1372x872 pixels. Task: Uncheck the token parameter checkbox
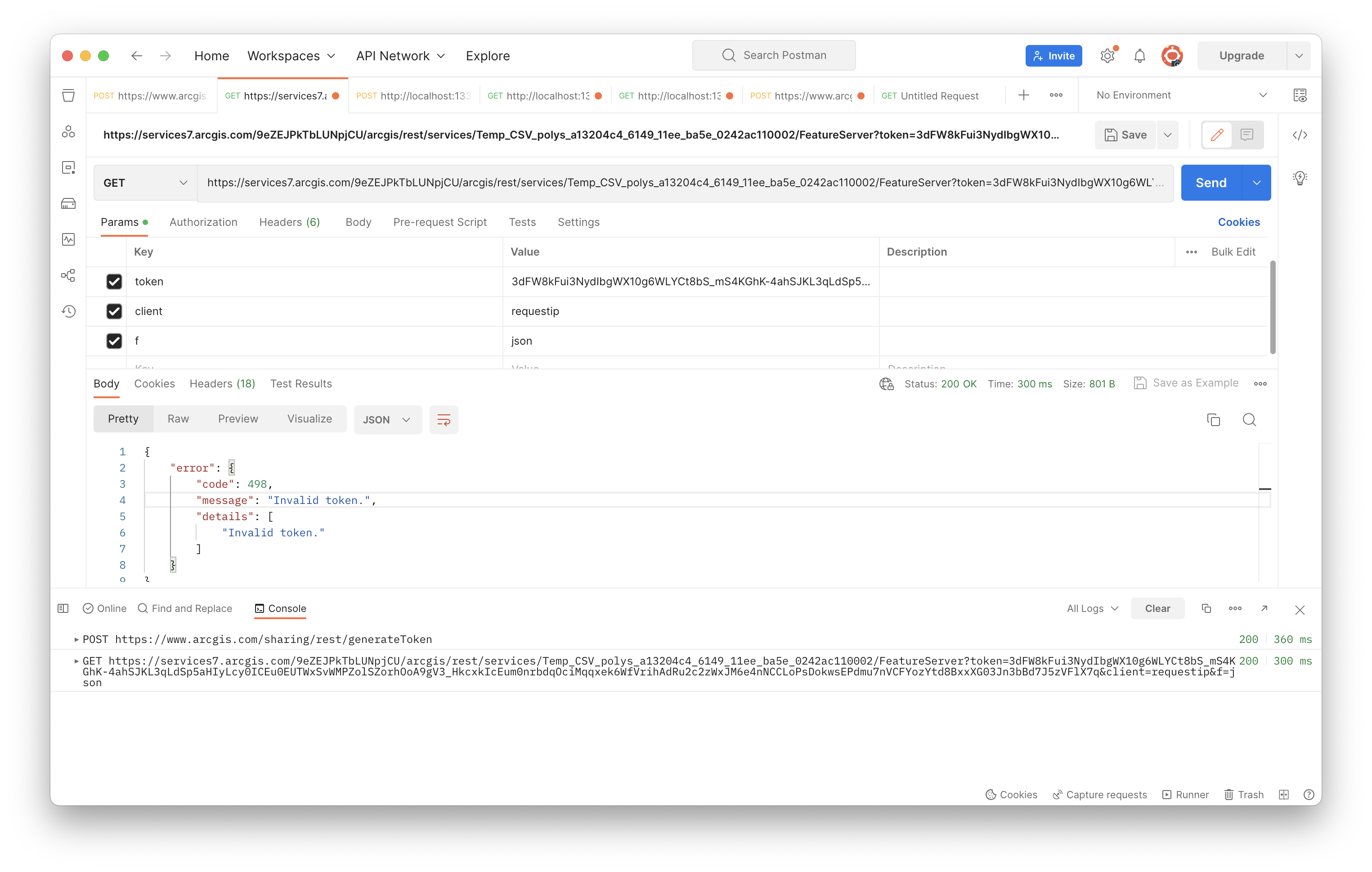114,282
